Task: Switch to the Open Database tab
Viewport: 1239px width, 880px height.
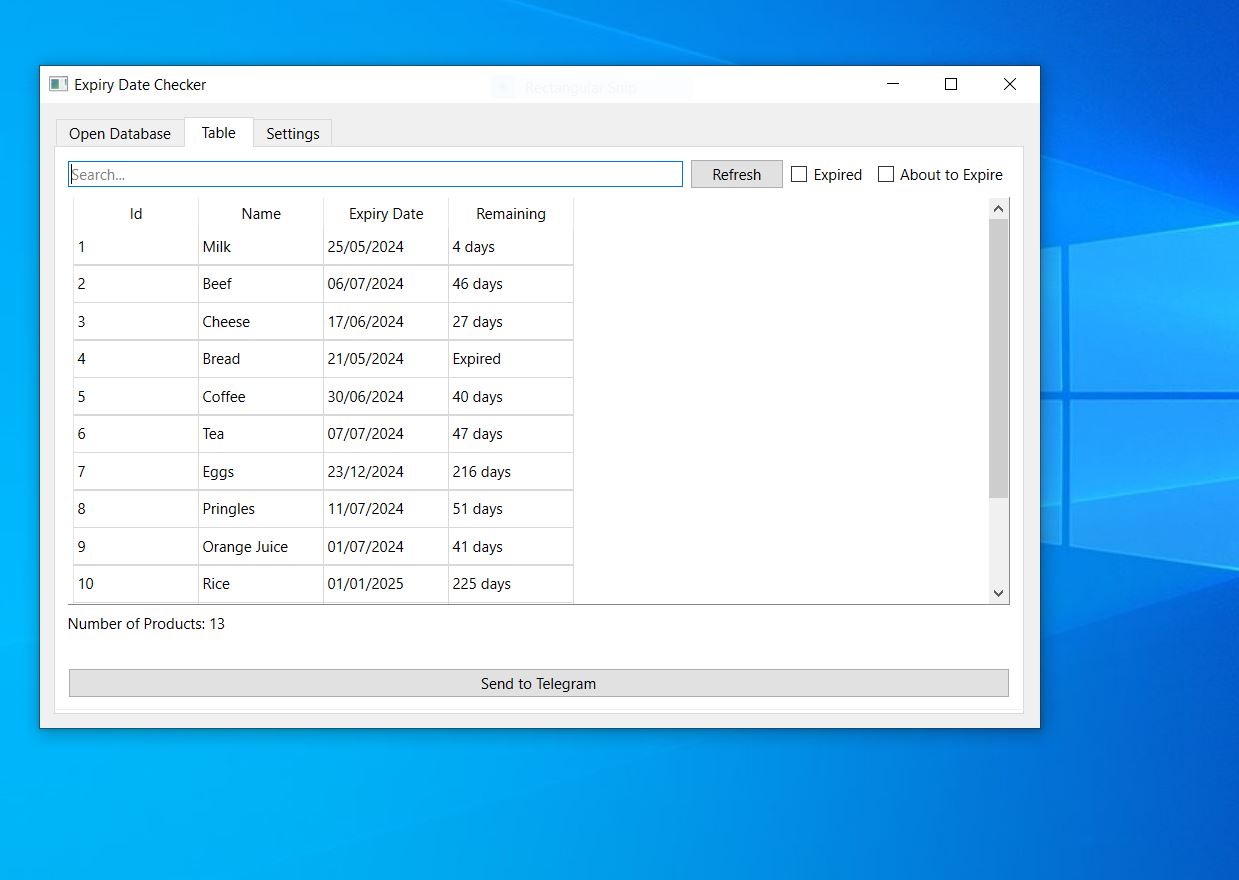Action: pyautogui.click(x=120, y=134)
